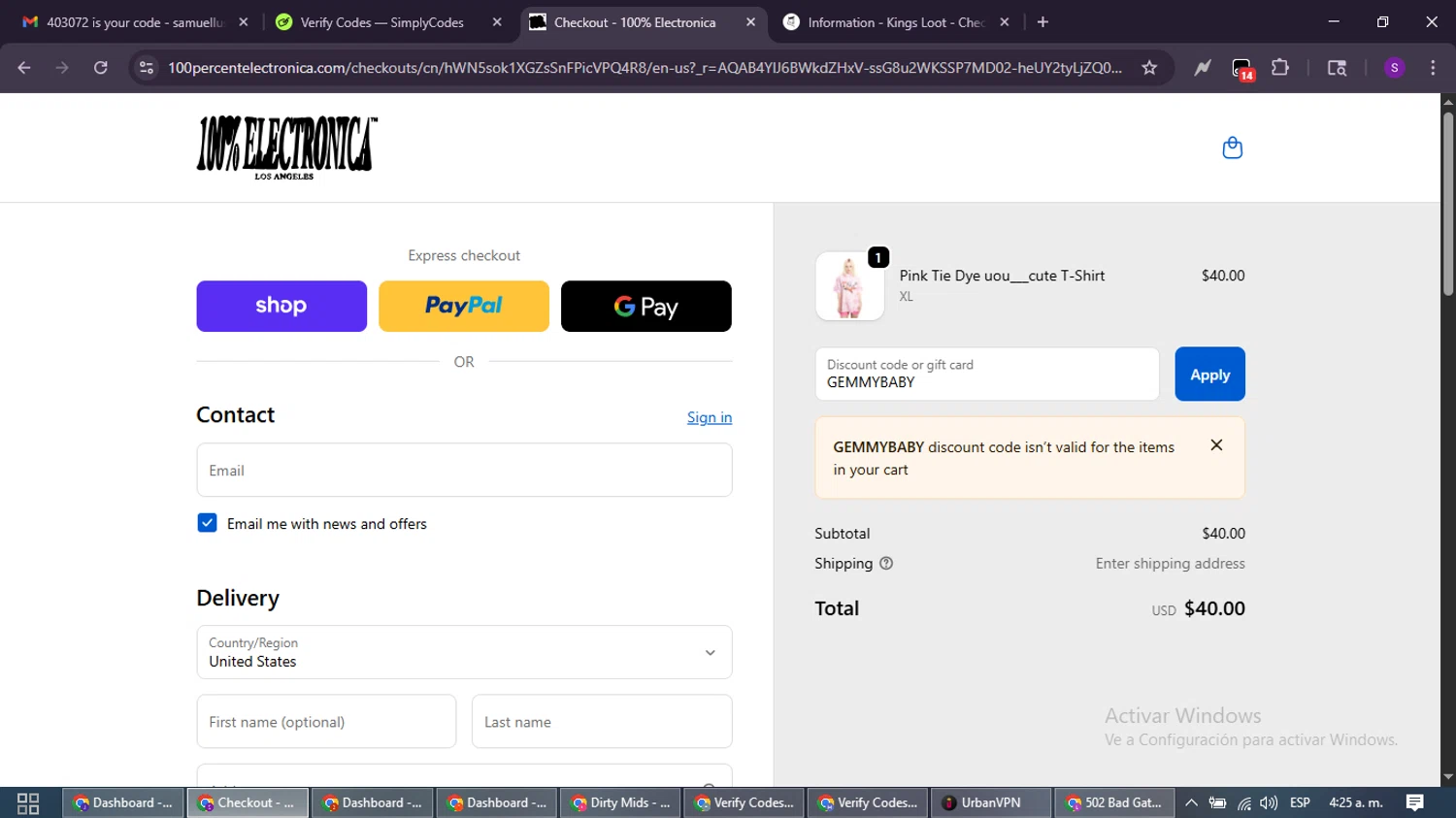Click the Enter shipping address text
The image size is (1456, 818).
pyautogui.click(x=1170, y=564)
